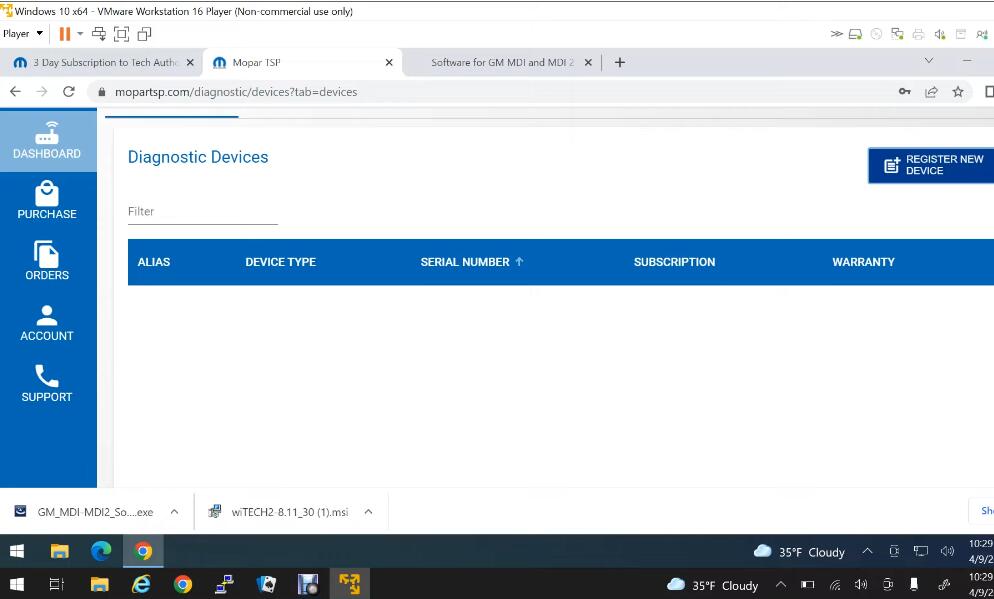Open the host Wi-Fi network flyout
Image resolution: width=994 pixels, height=599 pixels.
point(835,584)
